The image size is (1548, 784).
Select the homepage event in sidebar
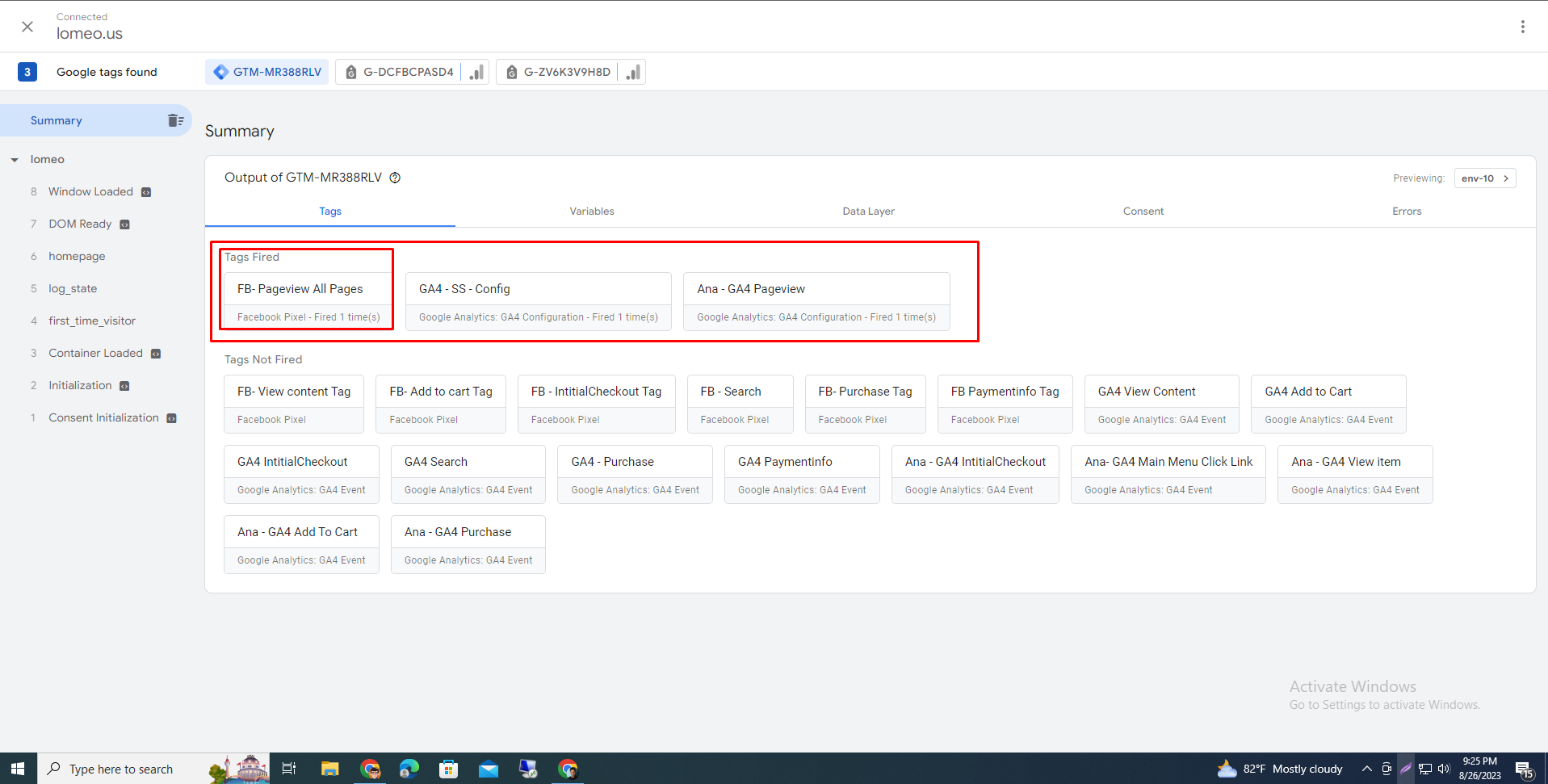77,257
